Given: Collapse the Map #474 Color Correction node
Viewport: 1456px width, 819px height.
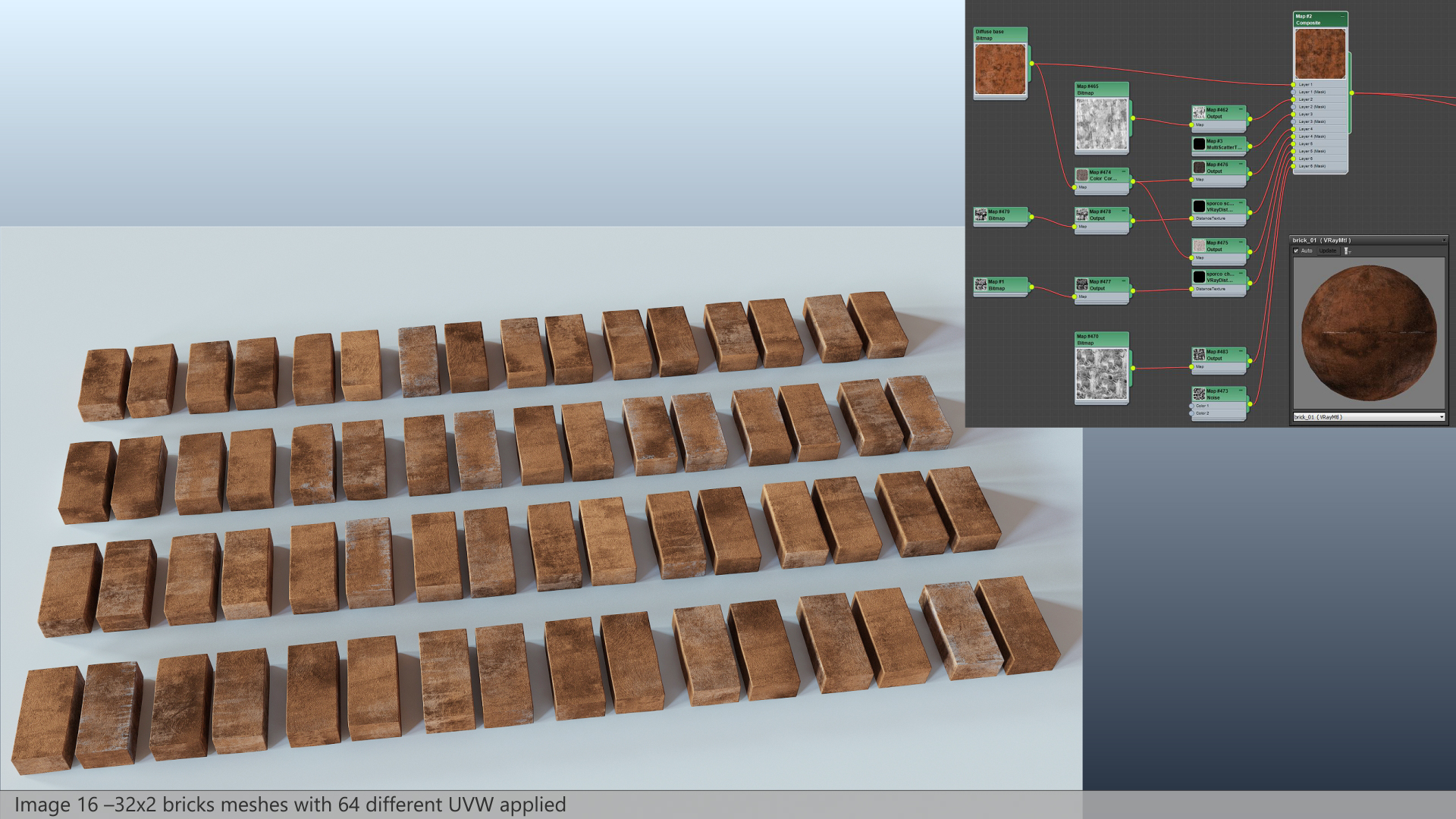Looking at the screenshot, I should click(x=1124, y=171).
